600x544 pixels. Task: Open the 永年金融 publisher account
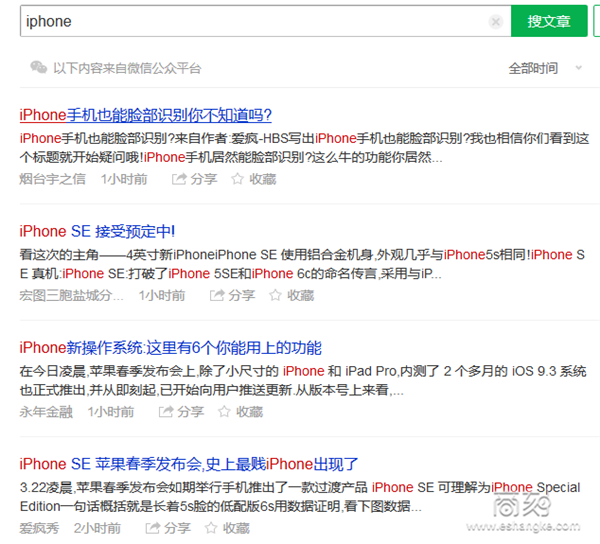pos(46,412)
